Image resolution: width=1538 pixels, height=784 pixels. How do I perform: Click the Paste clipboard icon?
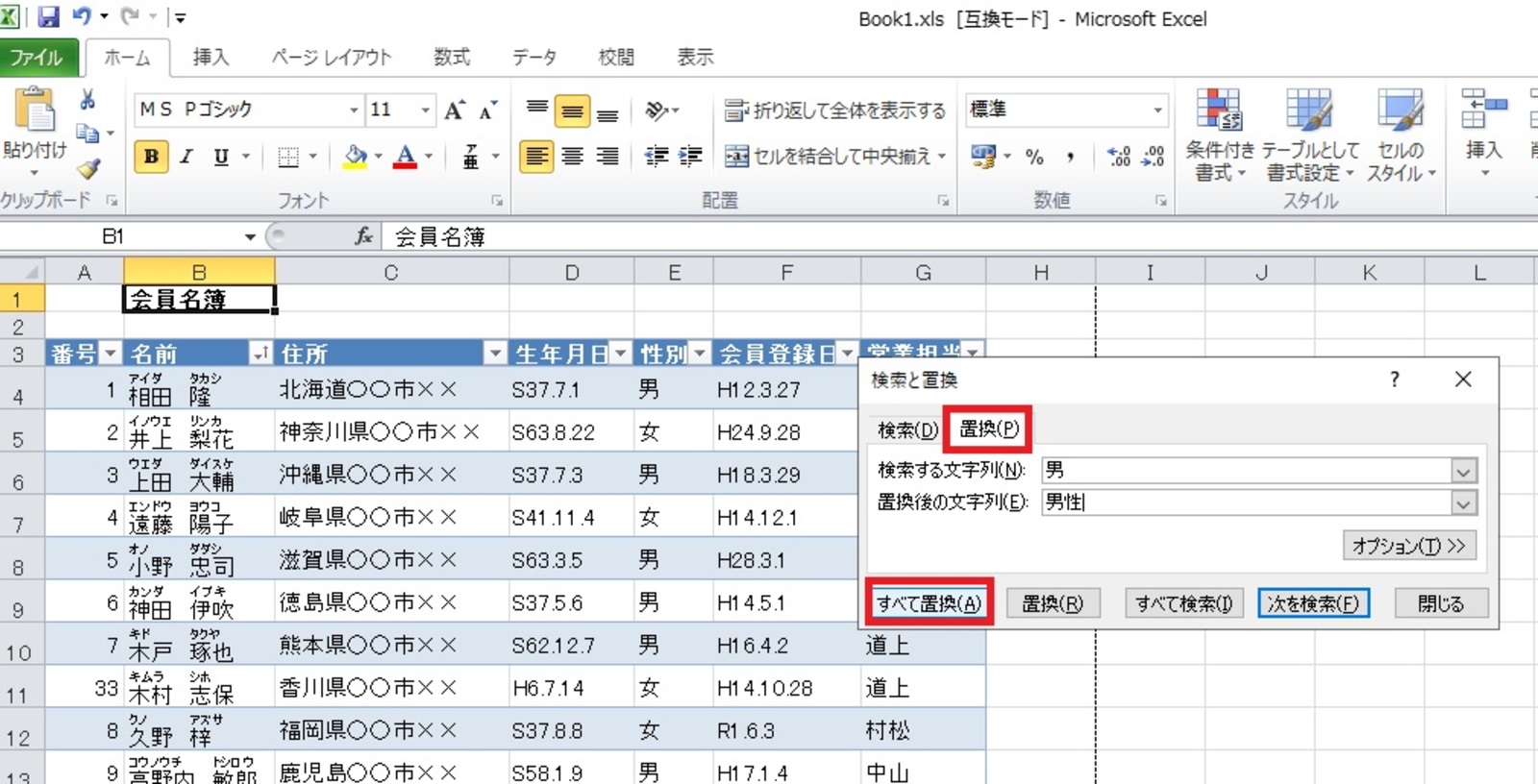pos(35,111)
